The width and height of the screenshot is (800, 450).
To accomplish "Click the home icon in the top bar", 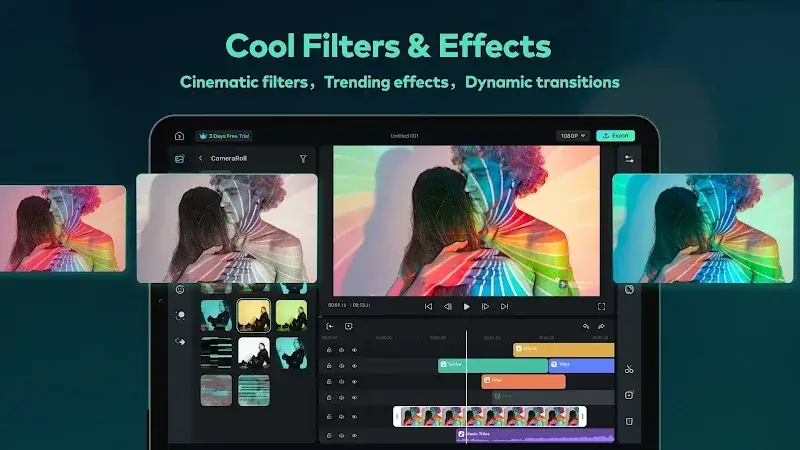I will (179, 136).
